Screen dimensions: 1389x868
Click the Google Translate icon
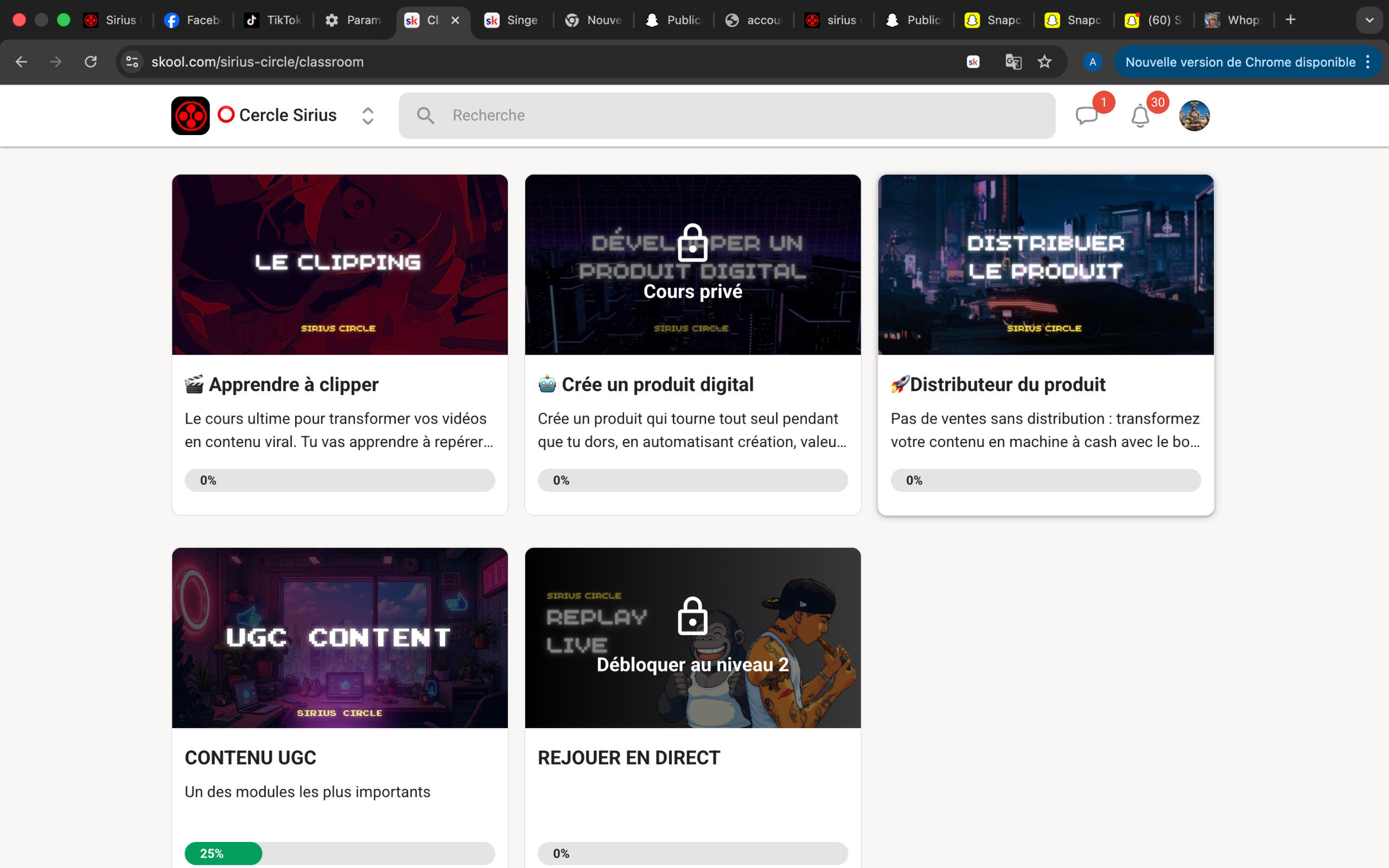coord(1013,62)
